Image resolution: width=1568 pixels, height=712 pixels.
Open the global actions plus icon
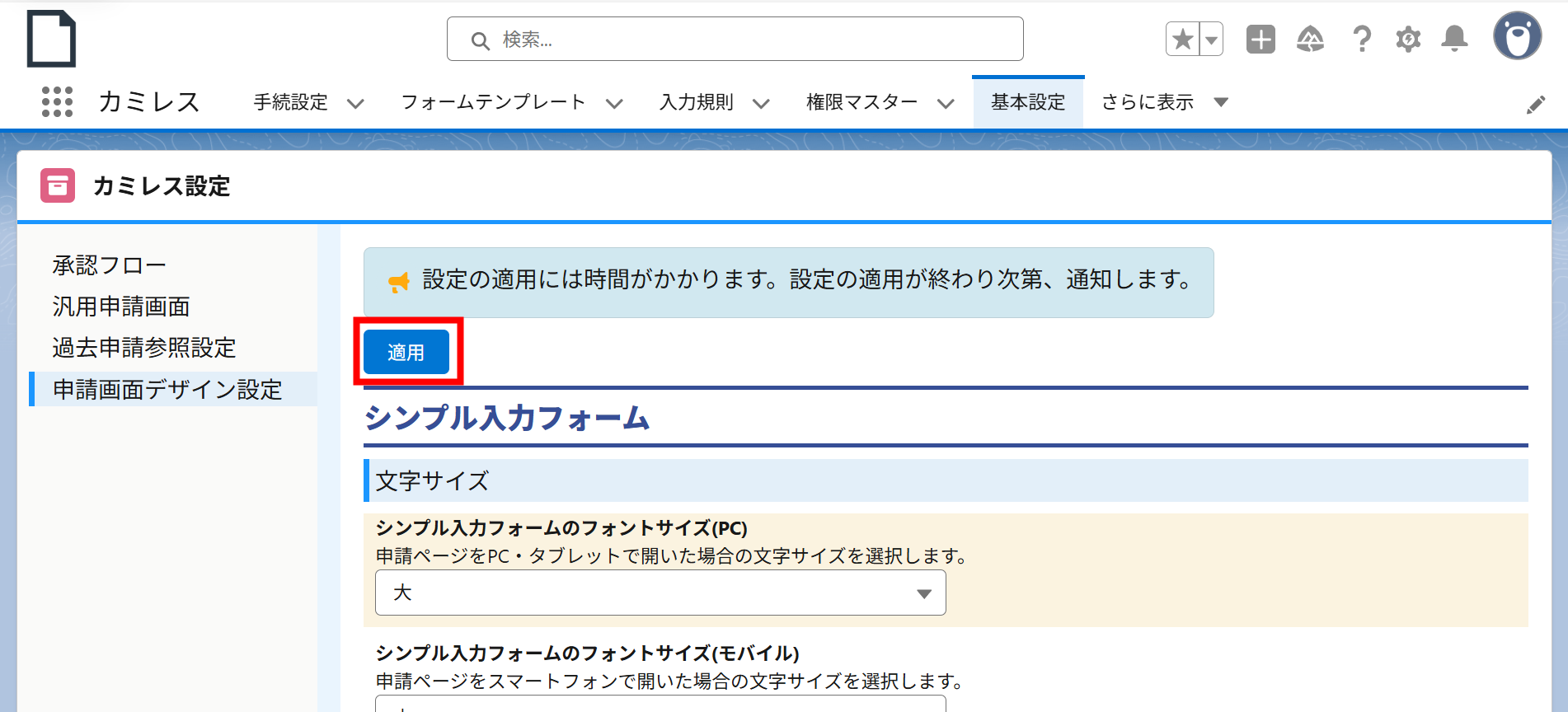click(x=1261, y=39)
